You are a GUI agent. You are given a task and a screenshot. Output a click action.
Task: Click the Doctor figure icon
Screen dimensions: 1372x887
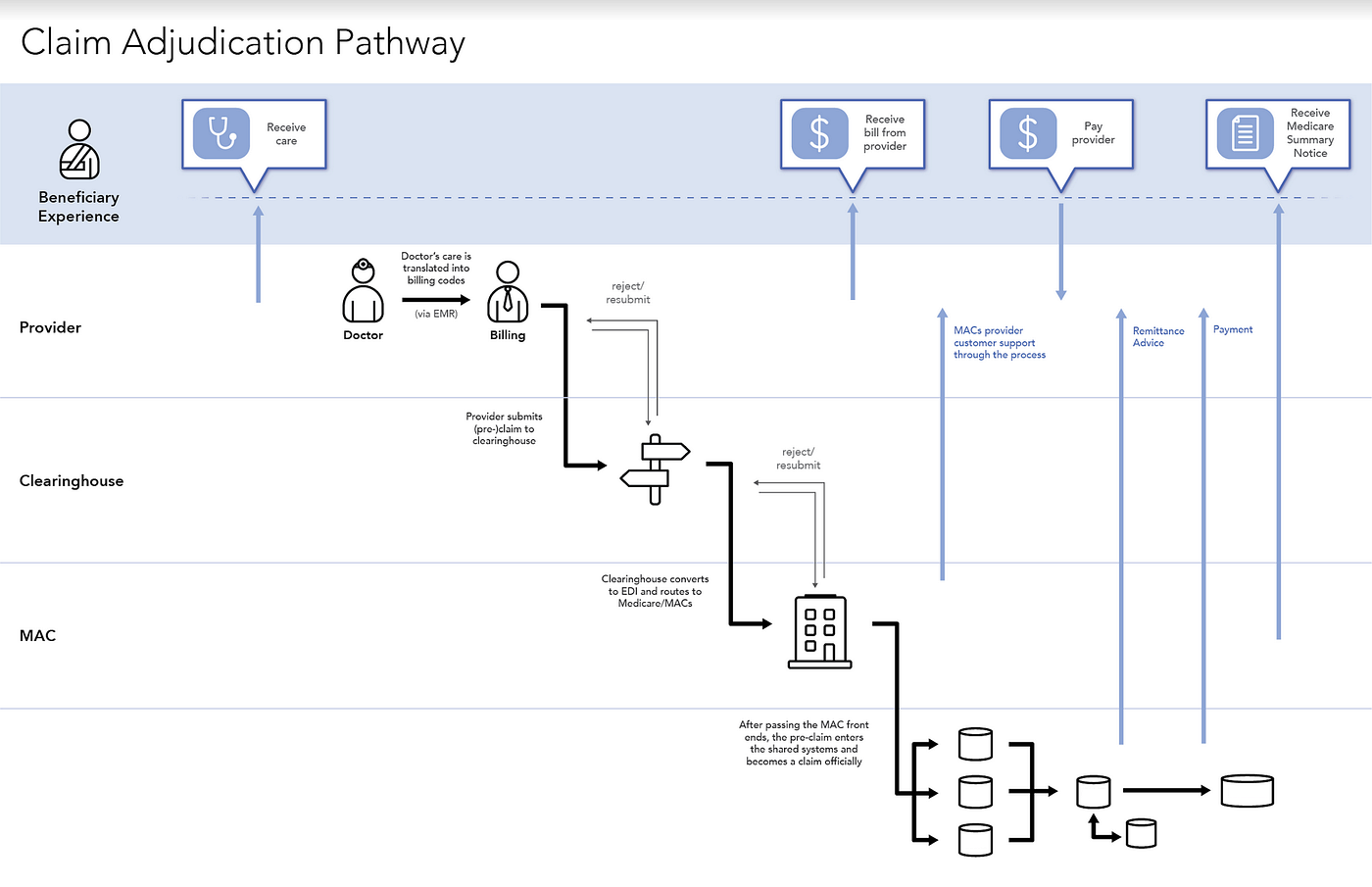pyautogui.click(x=363, y=291)
